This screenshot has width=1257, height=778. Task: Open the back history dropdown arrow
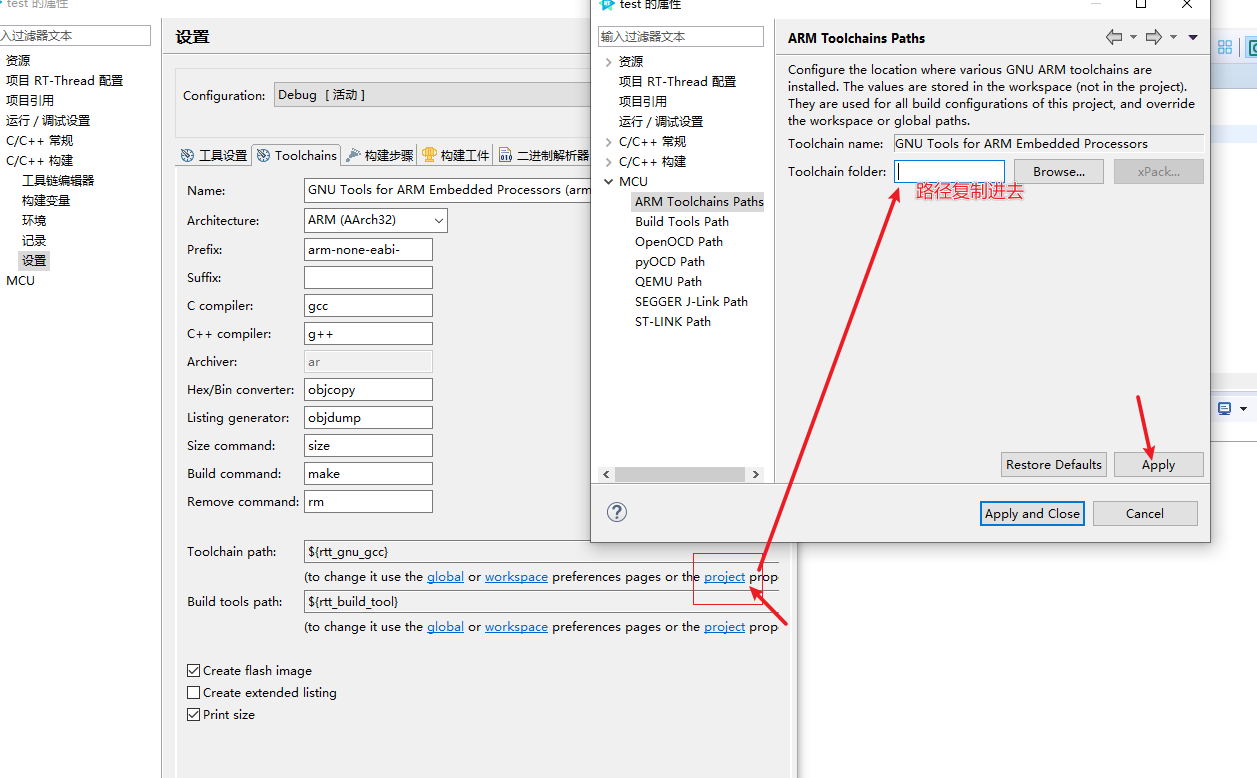(x=1133, y=37)
